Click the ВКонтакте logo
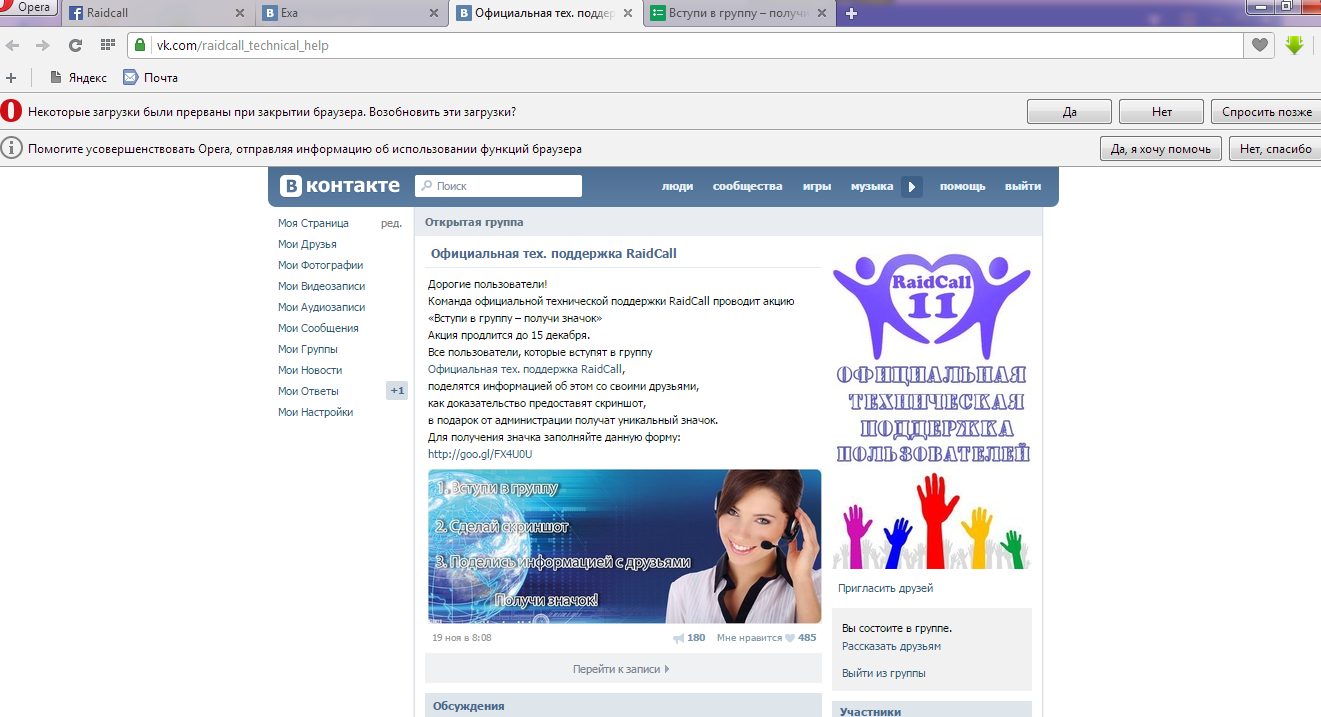This screenshot has height=717, width=1321. point(340,186)
